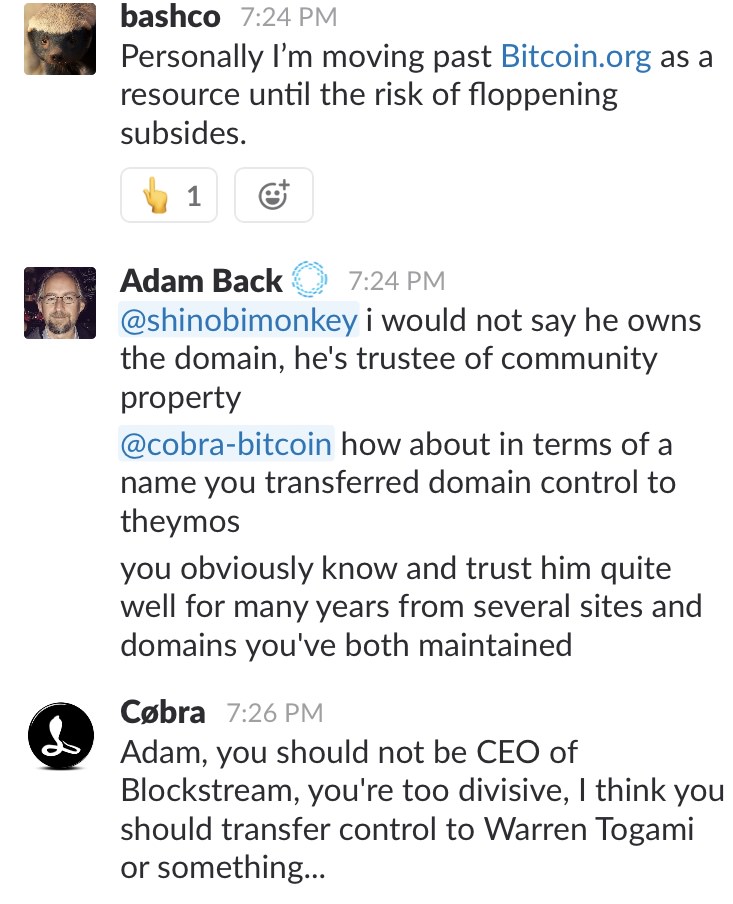The image size is (733, 904).
Task: Open the bashco username profile
Action: (170, 16)
